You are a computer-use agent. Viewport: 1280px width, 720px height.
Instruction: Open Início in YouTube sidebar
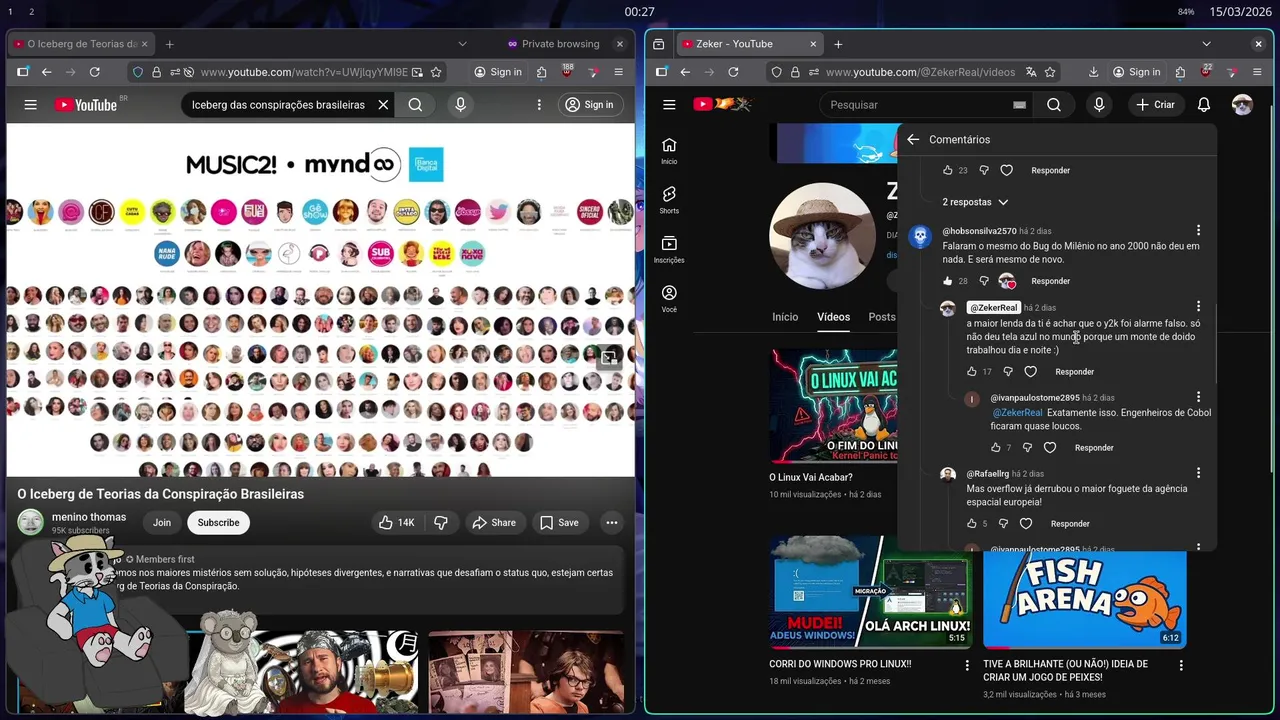(669, 151)
